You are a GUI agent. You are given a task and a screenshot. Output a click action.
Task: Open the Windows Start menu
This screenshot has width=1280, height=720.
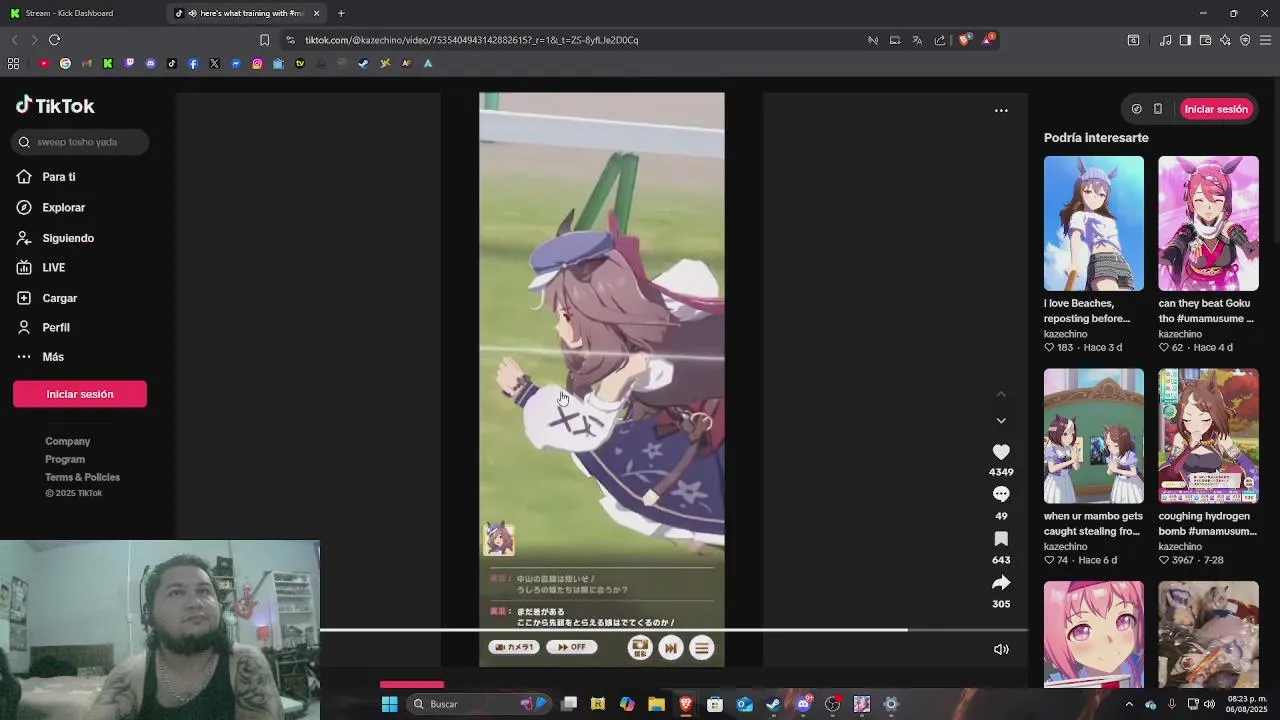[390, 704]
